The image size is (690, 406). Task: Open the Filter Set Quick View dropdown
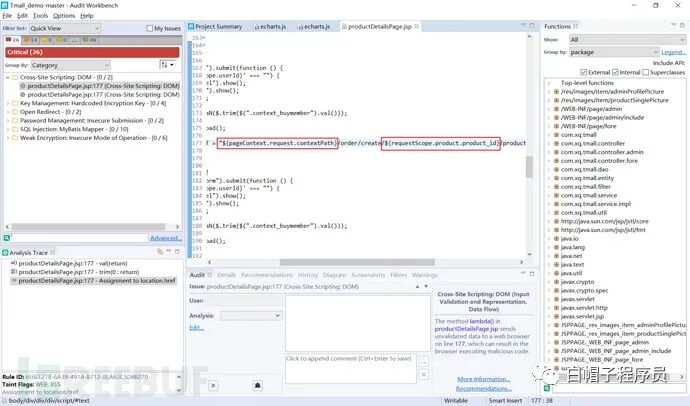(65, 28)
